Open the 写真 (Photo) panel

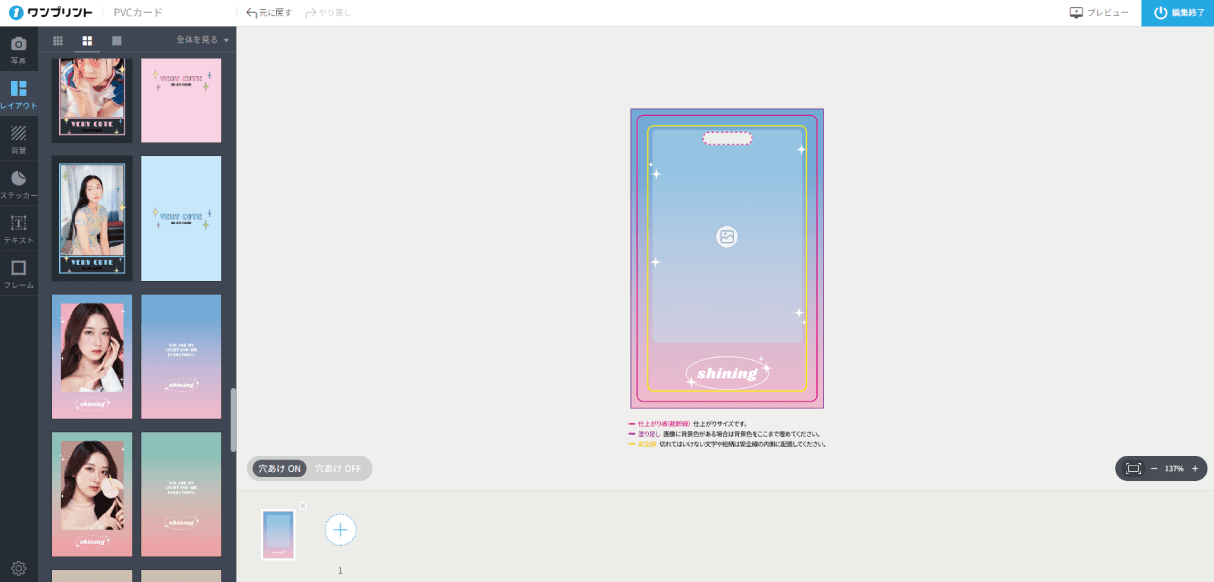18,49
